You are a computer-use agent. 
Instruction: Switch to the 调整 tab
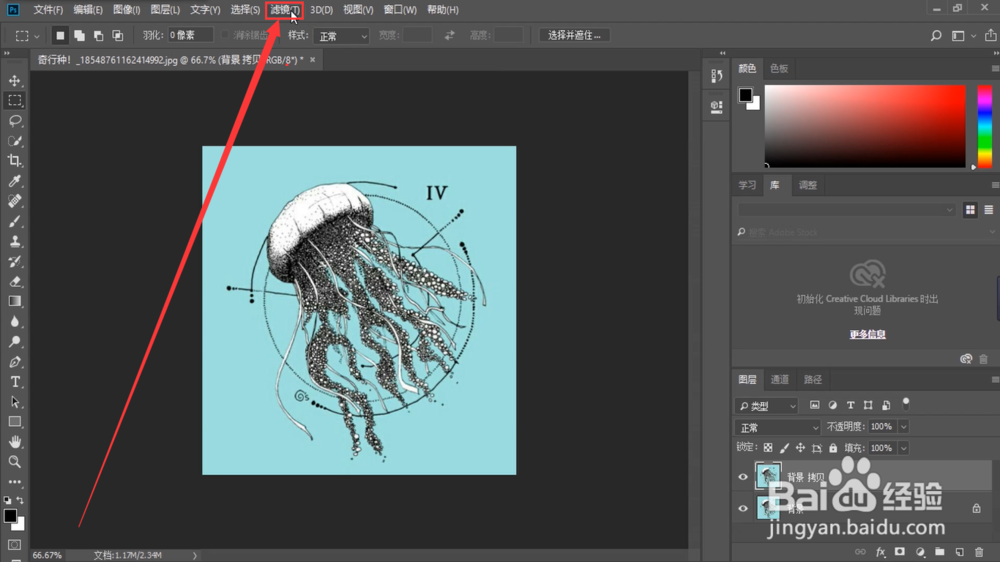(807, 185)
